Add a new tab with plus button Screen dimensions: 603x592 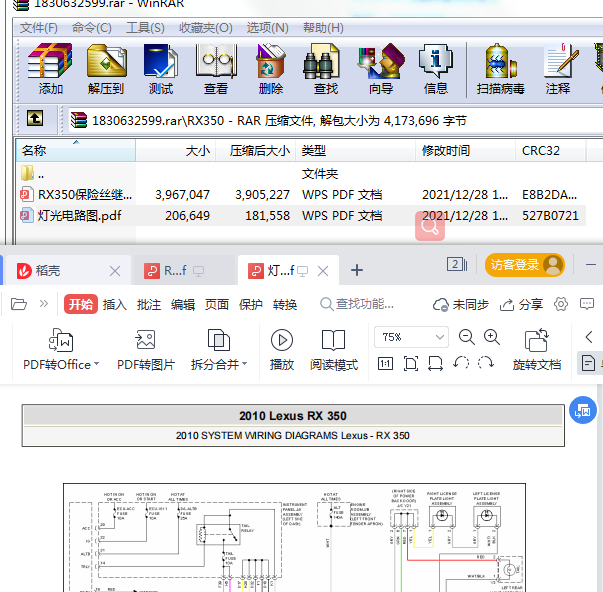[x=357, y=270]
